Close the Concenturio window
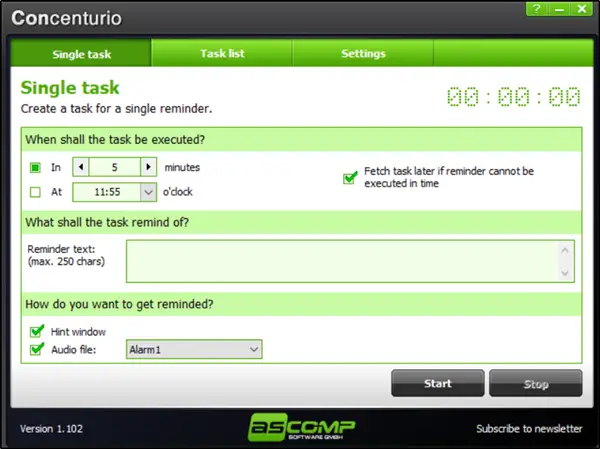The height and width of the screenshot is (449, 600). [x=582, y=9]
